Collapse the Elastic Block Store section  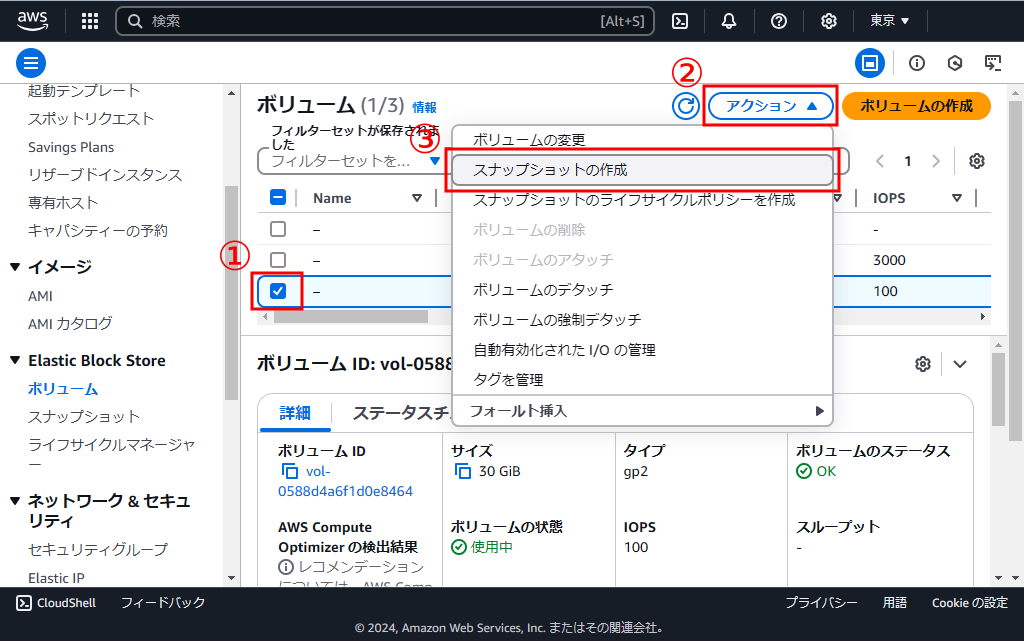coord(15,360)
